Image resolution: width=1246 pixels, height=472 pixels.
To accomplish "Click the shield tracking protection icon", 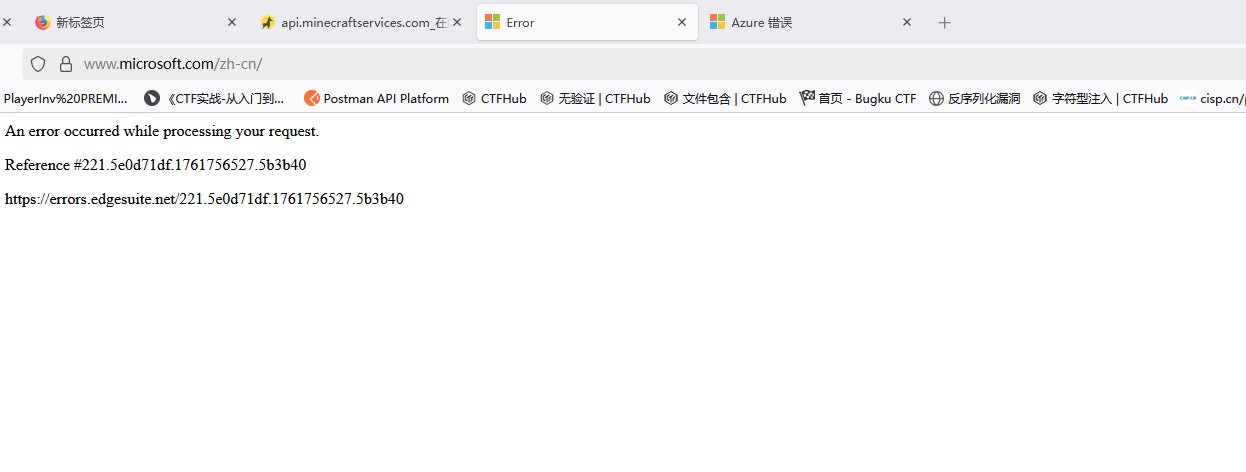I will [38, 64].
